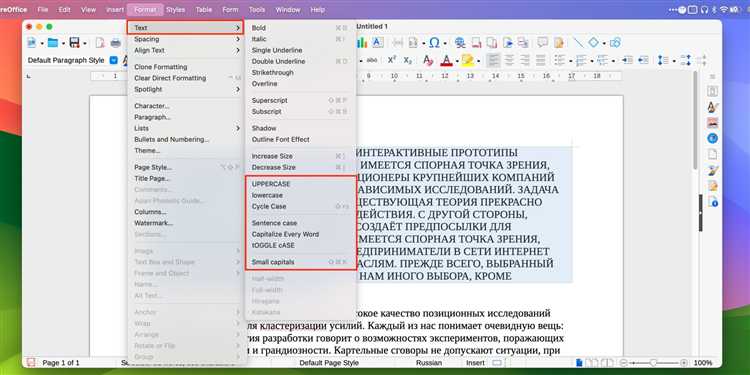
Task: Click the Increase indent icon
Action: pos(628,60)
